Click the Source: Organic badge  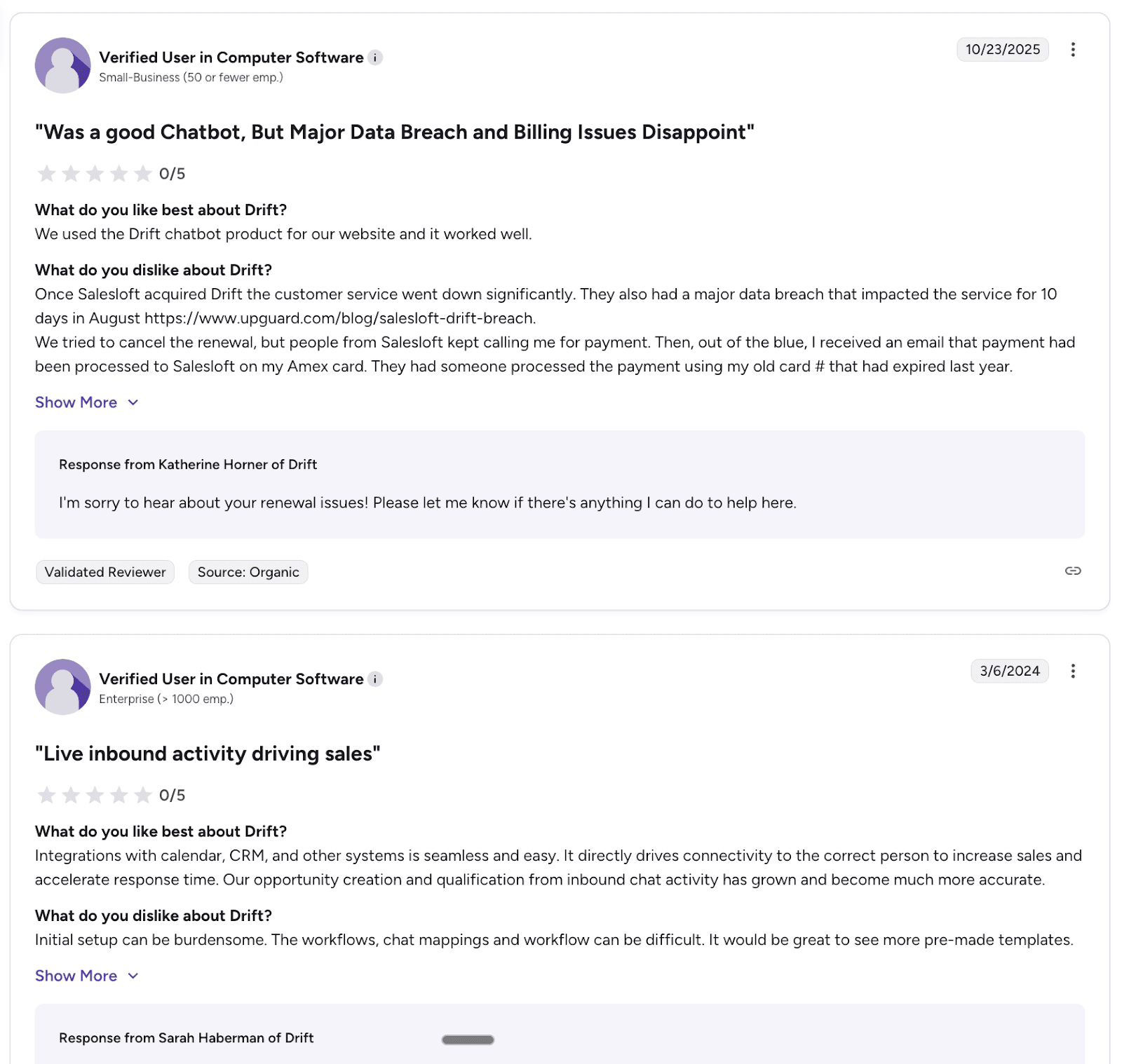point(248,571)
